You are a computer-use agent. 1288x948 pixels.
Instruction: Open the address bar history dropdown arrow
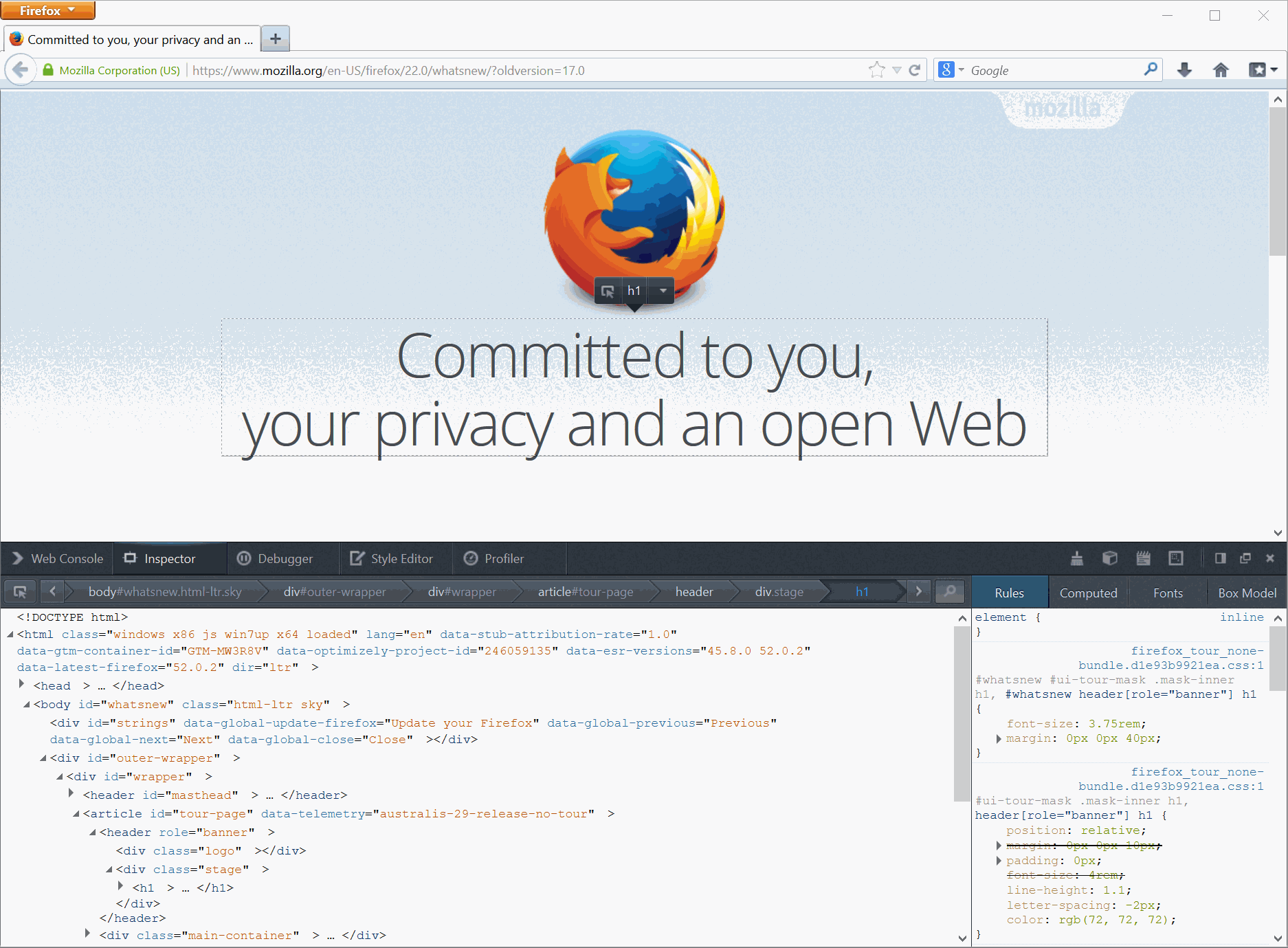(896, 70)
